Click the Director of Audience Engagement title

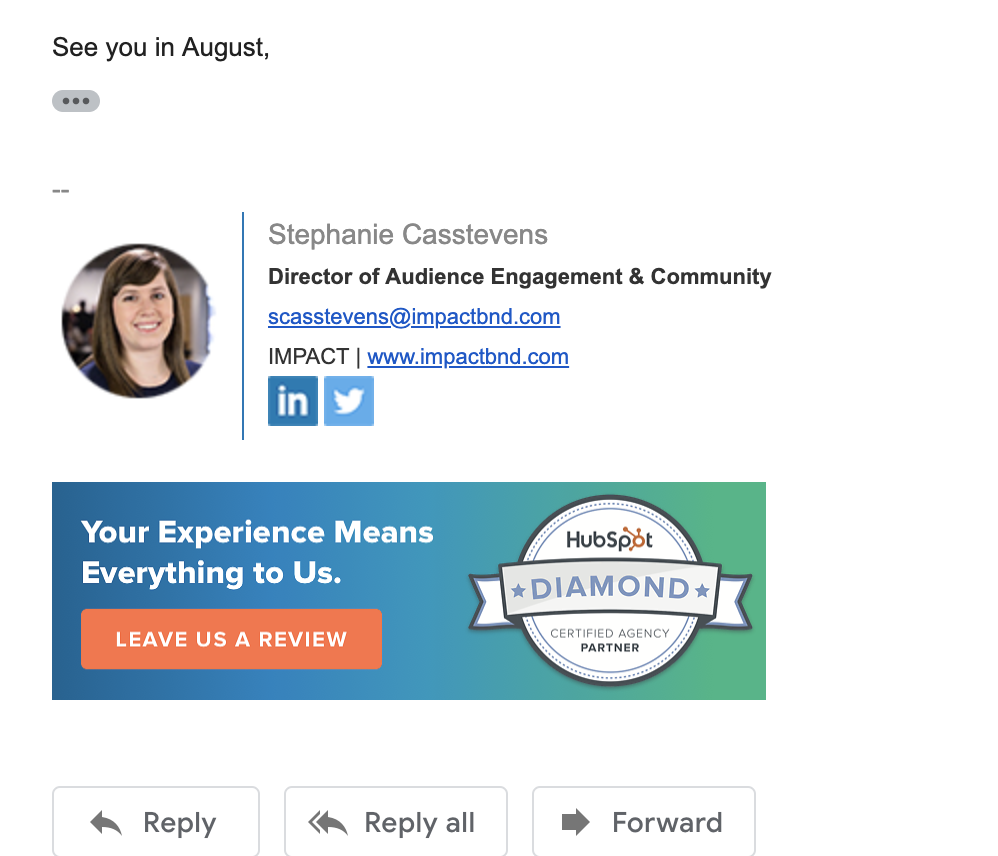point(519,276)
